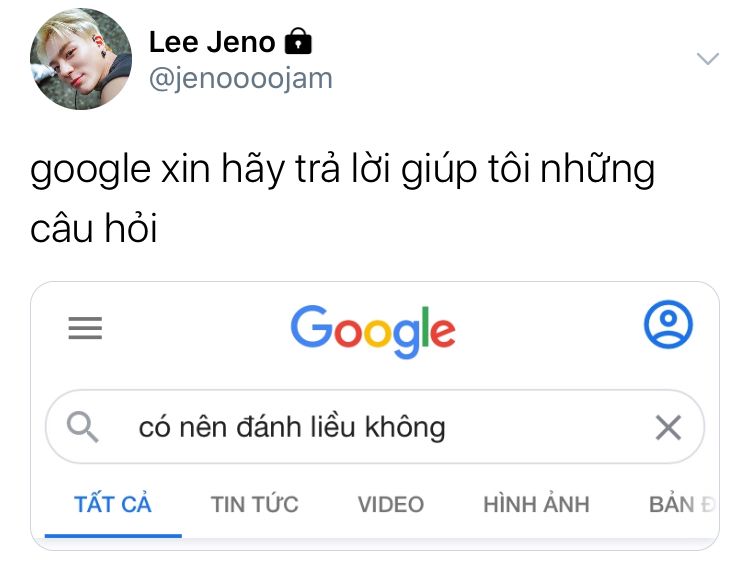Click the tweet's second line 'câu hỏi'

pyautogui.click(x=94, y=229)
